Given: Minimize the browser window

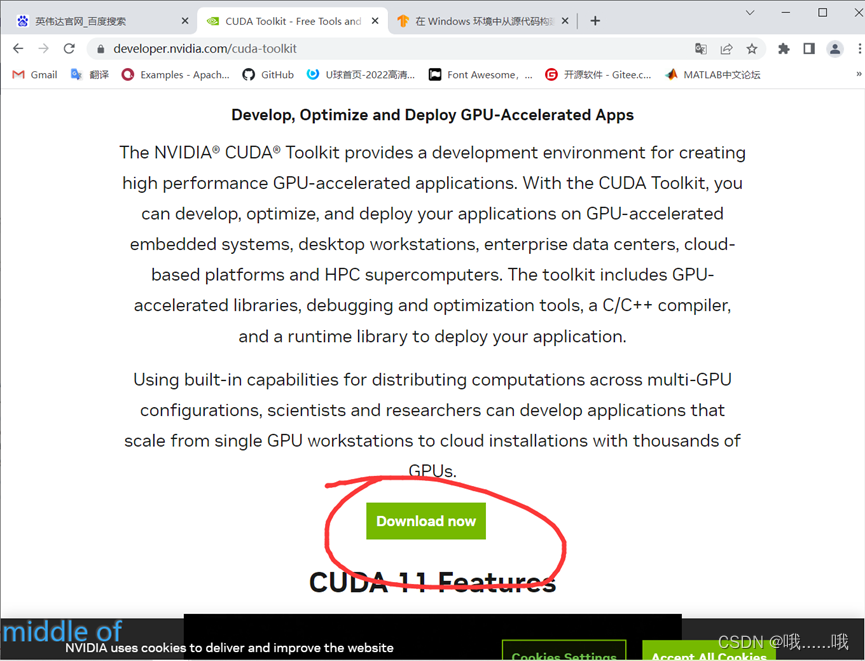Looking at the screenshot, I should [786, 12].
